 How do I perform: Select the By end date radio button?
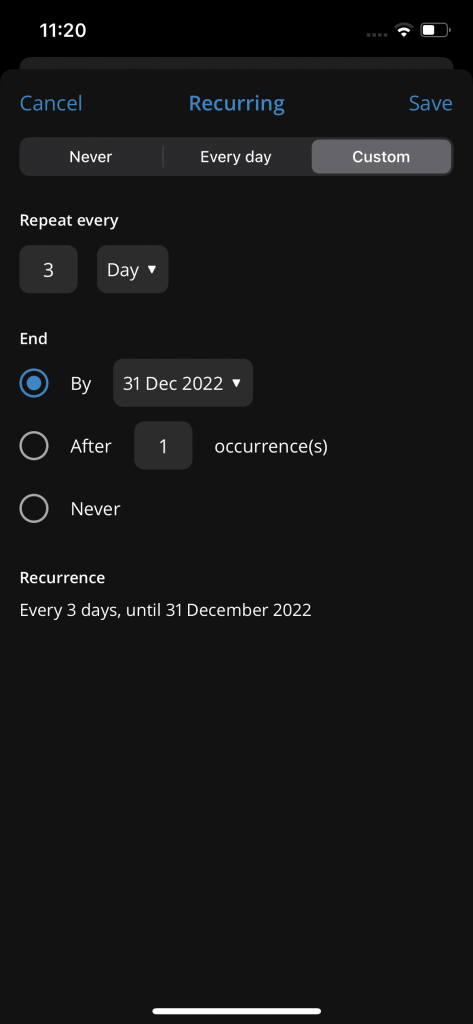pos(34,383)
